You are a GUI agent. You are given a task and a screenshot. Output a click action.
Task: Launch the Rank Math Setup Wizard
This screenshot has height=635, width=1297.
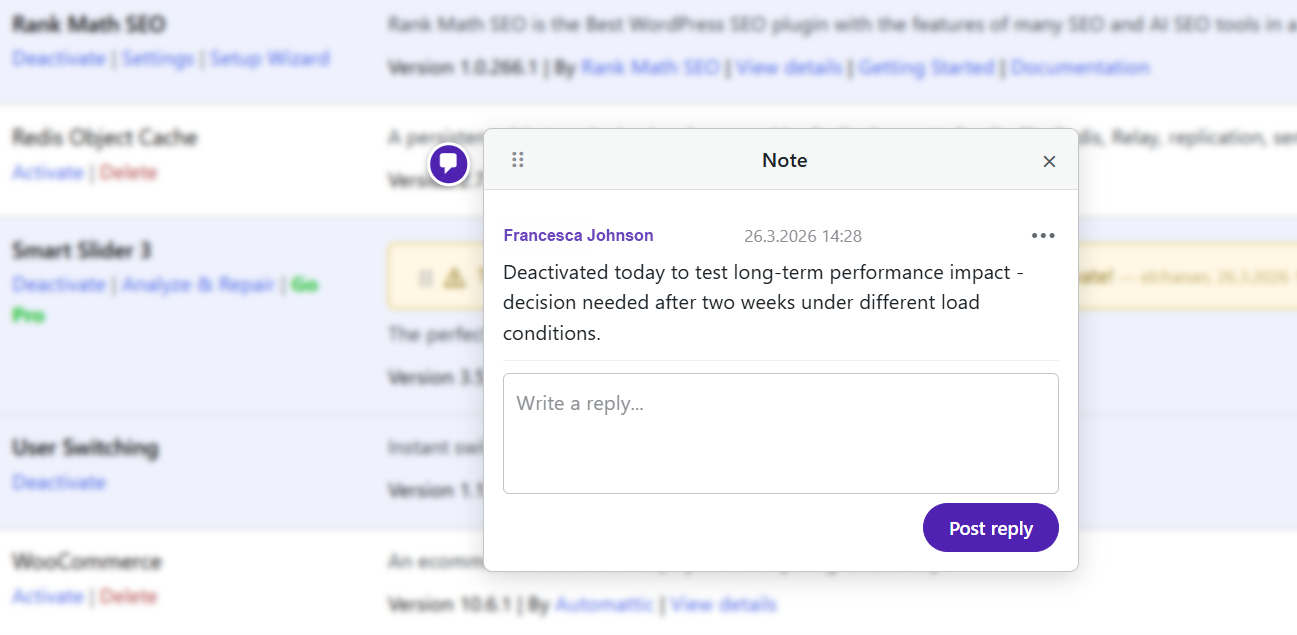(270, 60)
